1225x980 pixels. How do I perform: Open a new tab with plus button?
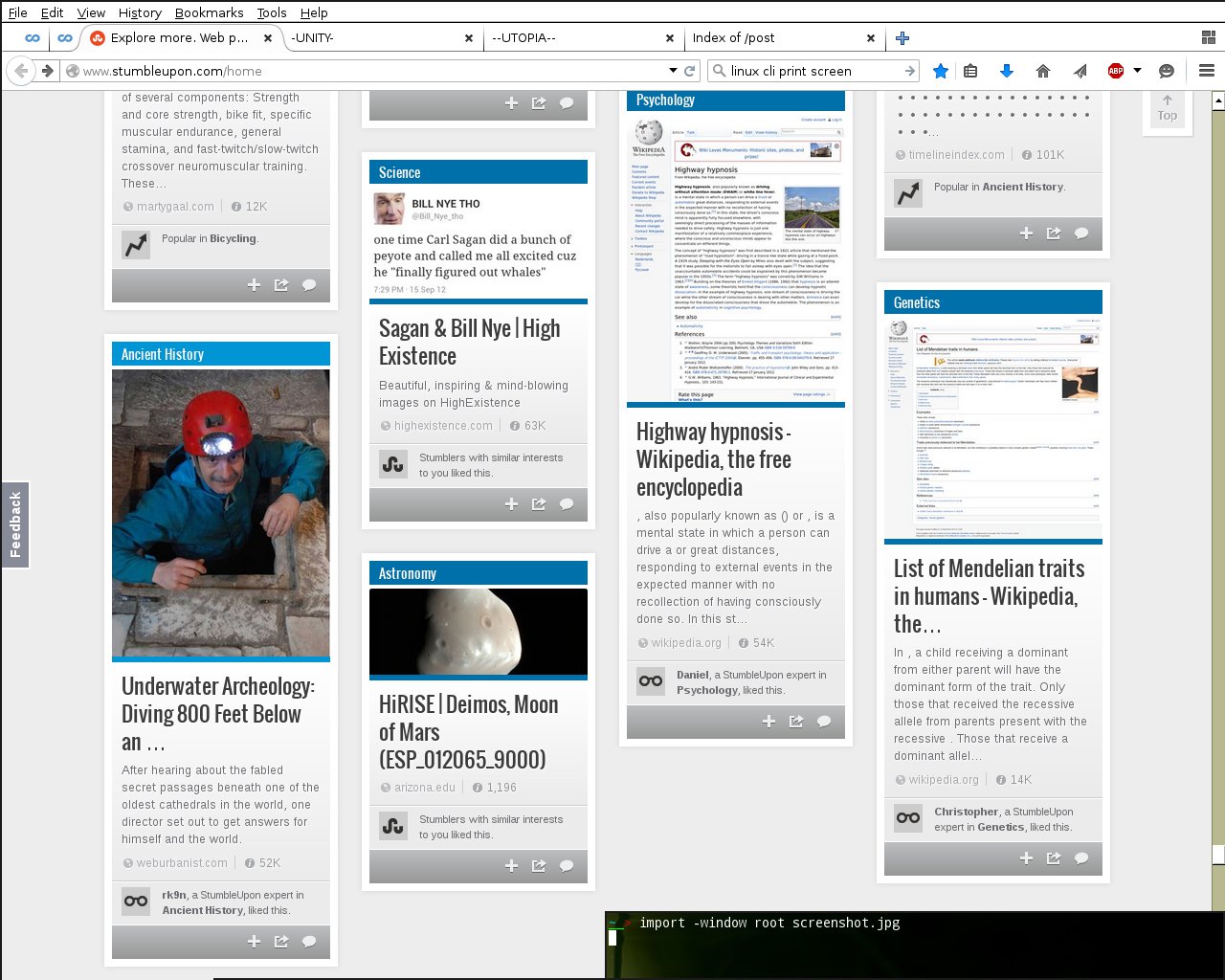coord(902,38)
